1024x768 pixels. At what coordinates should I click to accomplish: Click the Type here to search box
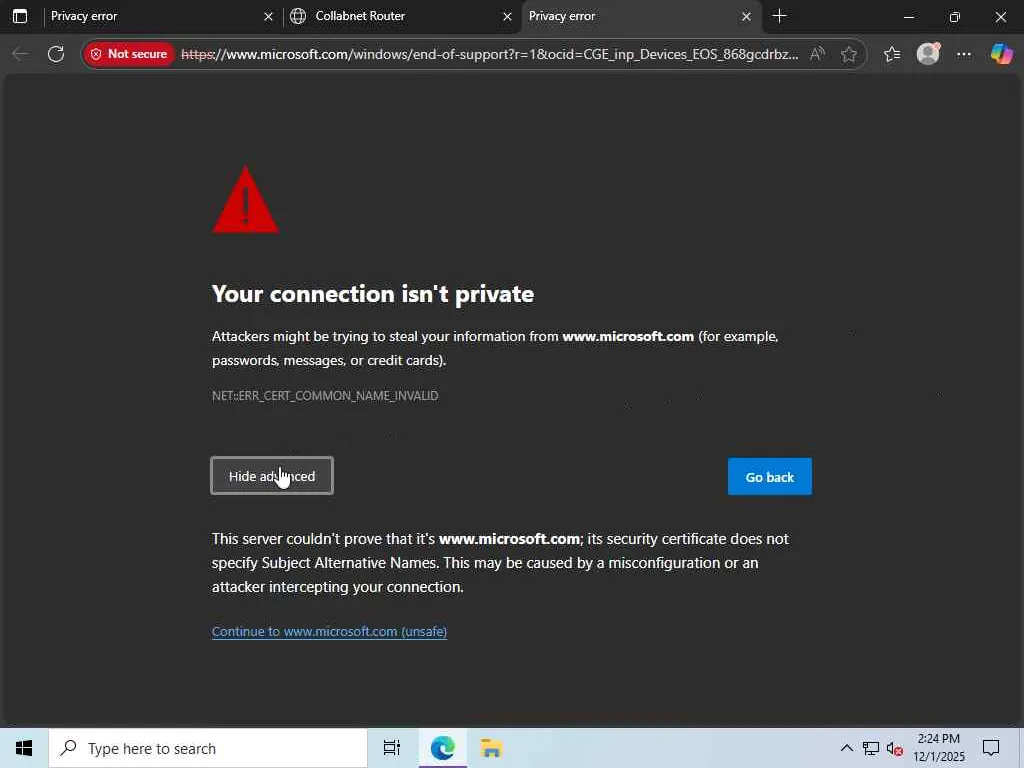(208, 748)
